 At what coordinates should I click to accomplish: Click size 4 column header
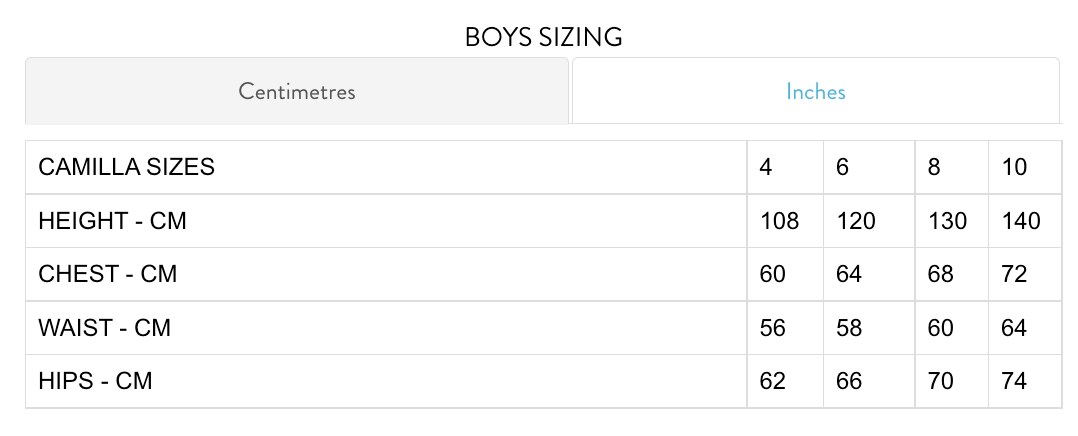coord(766,167)
